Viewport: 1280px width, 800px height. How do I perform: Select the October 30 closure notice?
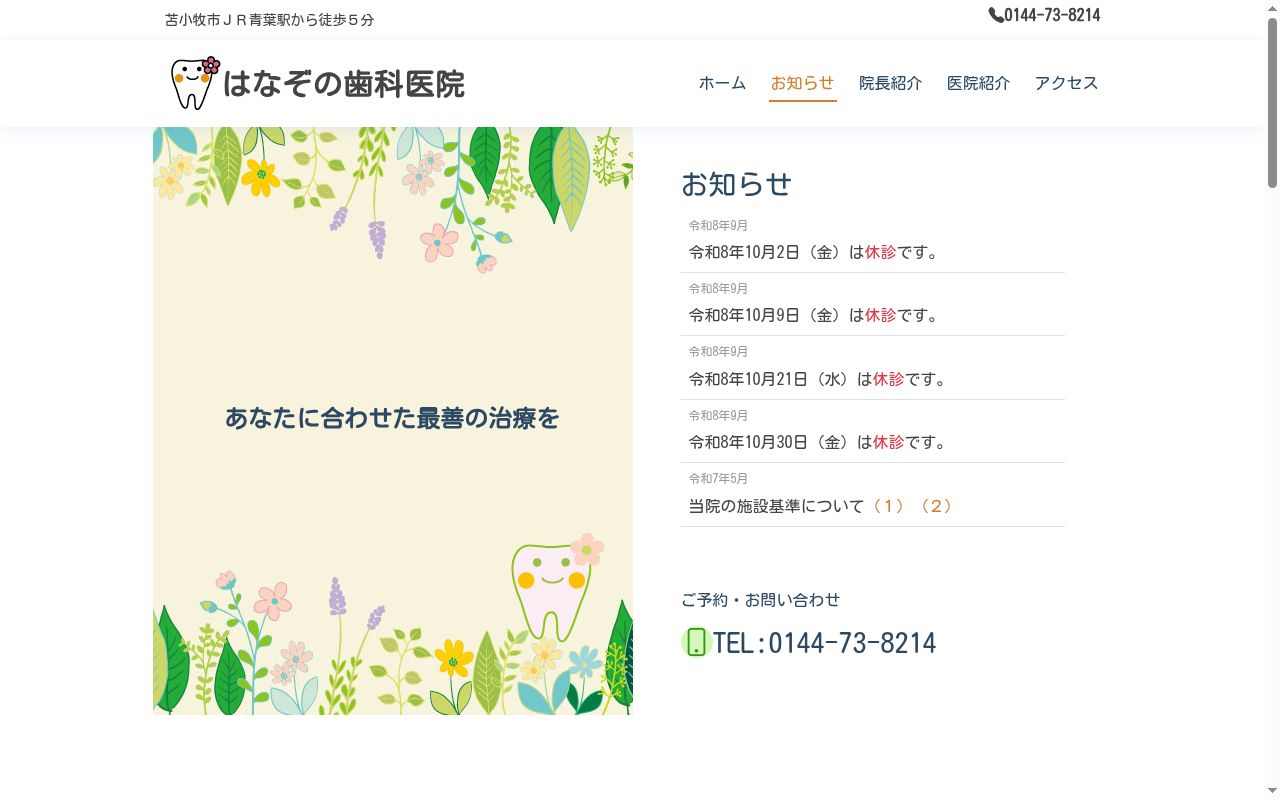818,442
